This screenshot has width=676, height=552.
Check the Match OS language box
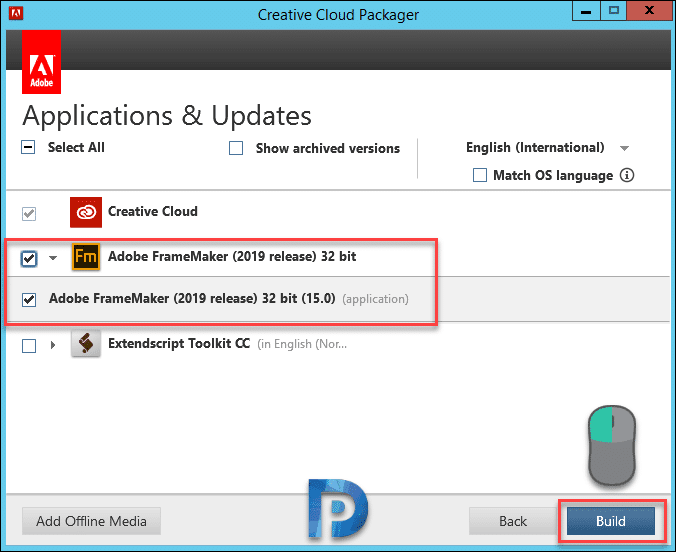pos(480,175)
